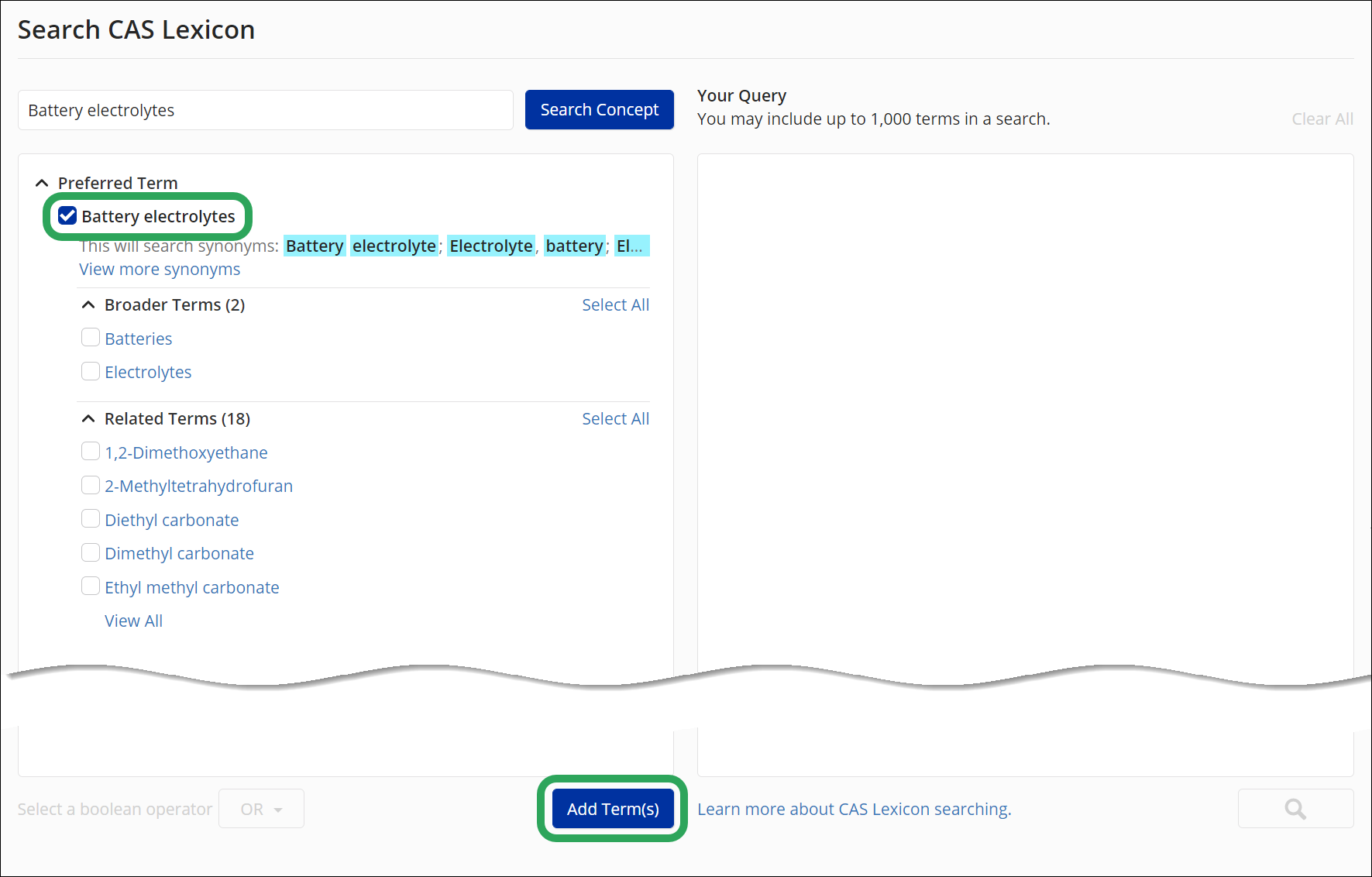The image size is (1372, 877).
Task: Open Learn more about CAS Lexicon searching
Action: [854, 810]
